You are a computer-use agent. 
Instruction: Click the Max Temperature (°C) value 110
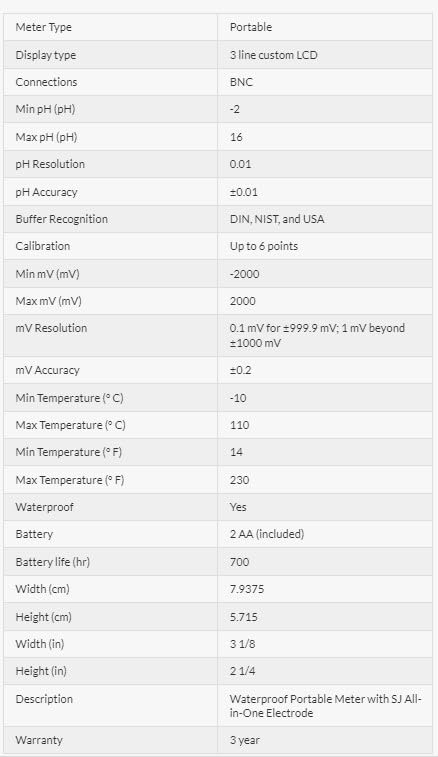240,425
